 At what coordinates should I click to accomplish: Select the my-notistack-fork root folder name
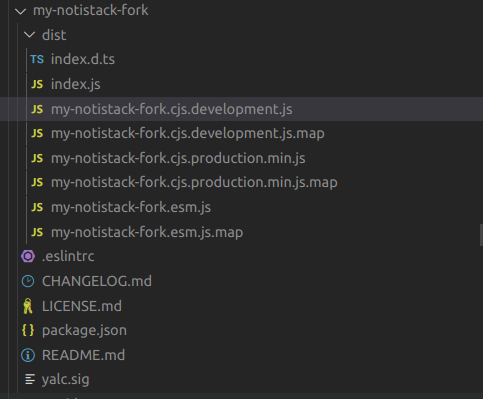click(91, 10)
